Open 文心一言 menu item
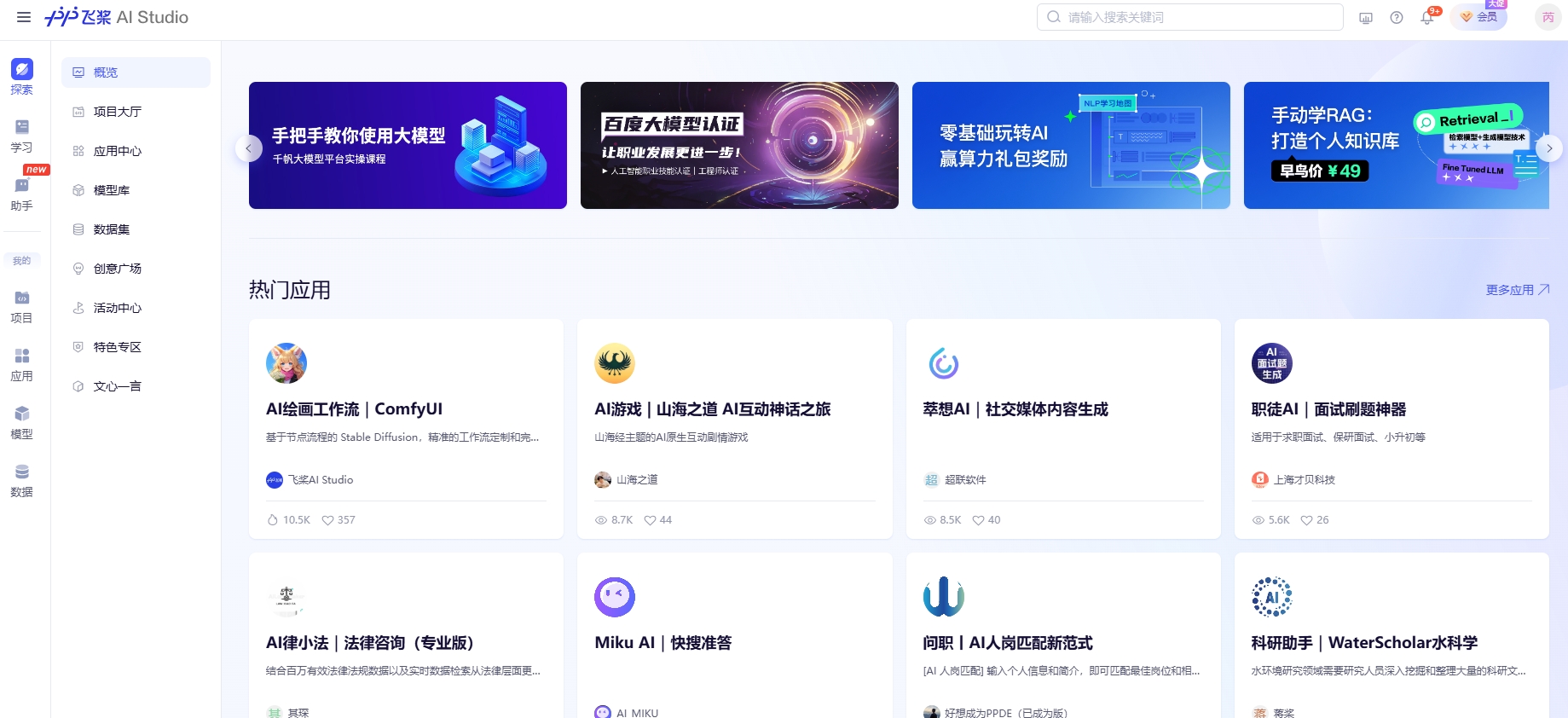Image resolution: width=1568 pixels, height=718 pixels. click(136, 386)
